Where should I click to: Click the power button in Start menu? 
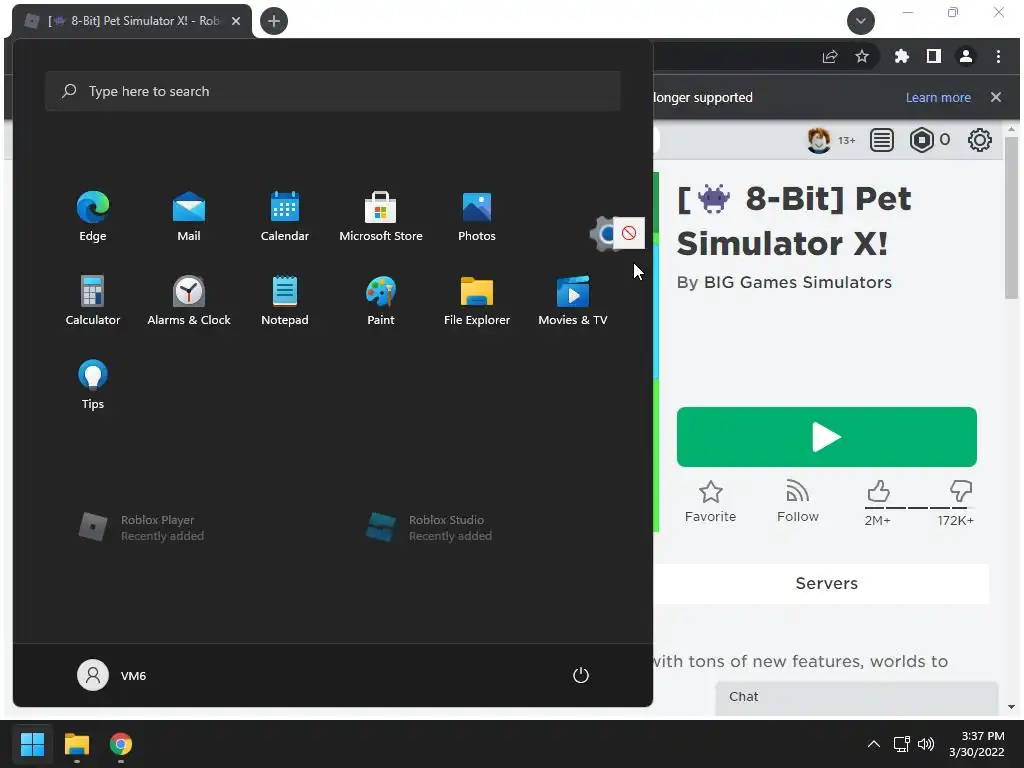point(581,675)
